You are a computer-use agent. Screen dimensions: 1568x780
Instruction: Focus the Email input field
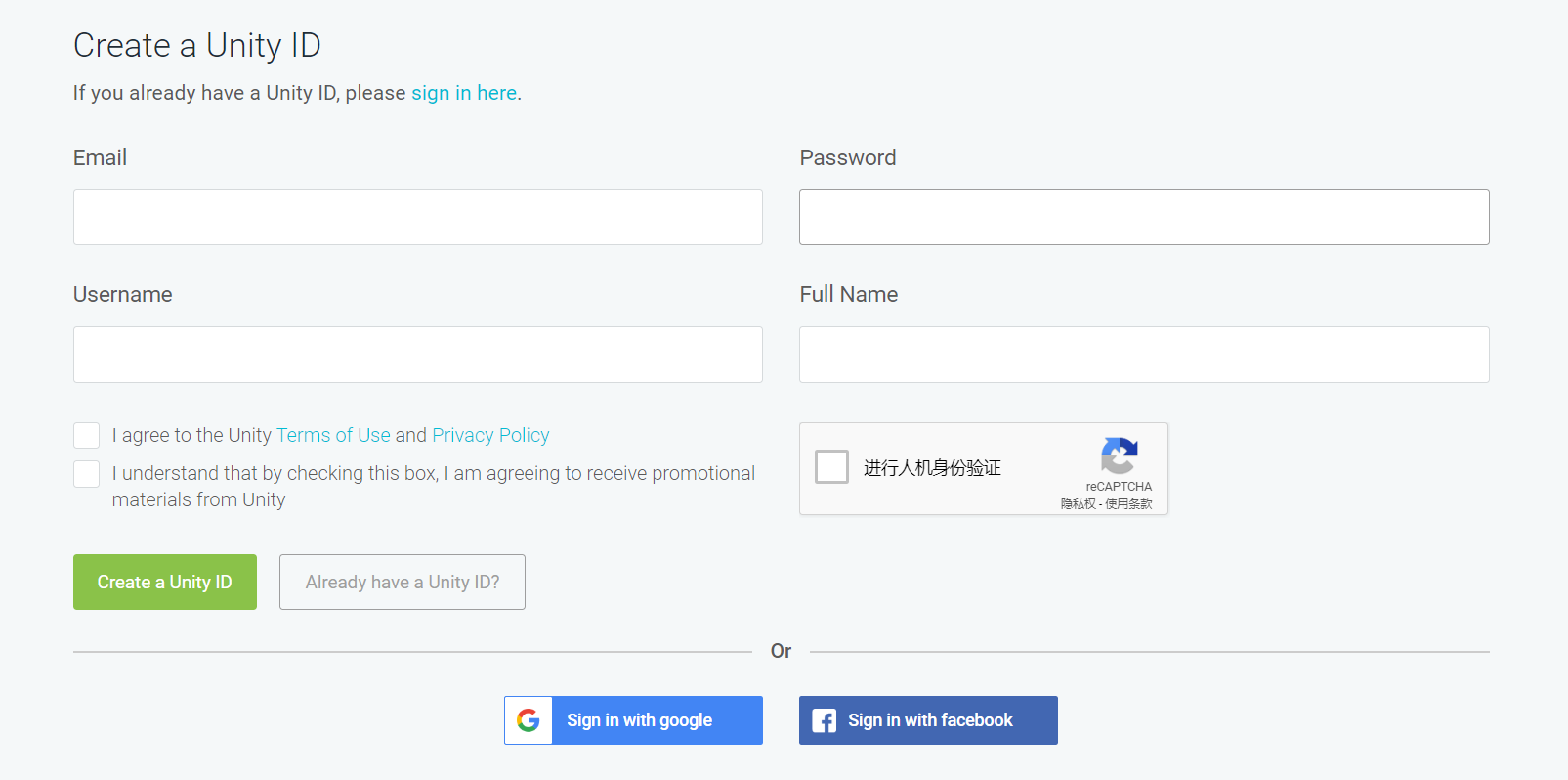click(x=418, y=217)
